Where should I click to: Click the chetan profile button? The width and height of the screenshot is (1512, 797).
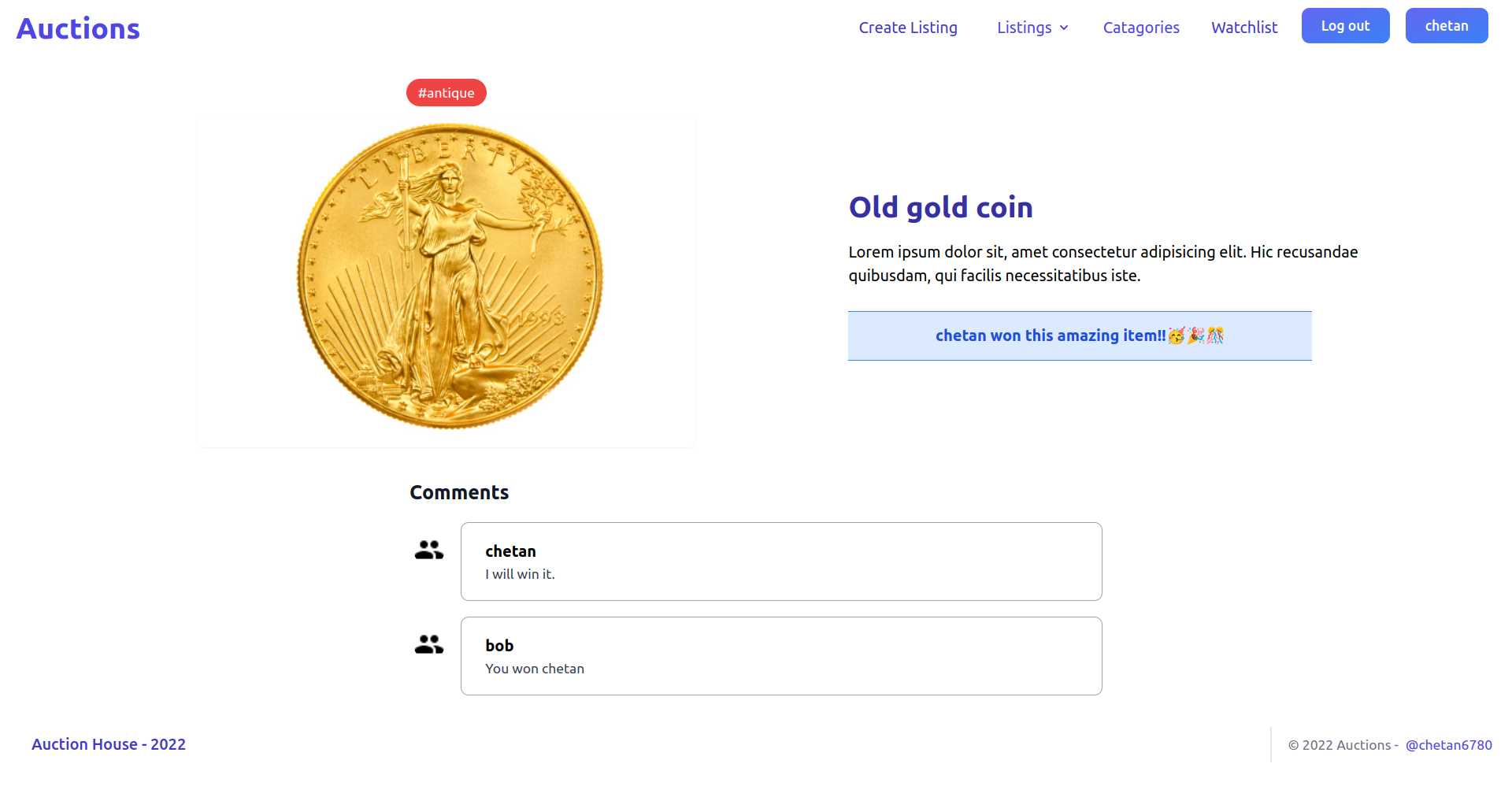tap(1446, 26)
